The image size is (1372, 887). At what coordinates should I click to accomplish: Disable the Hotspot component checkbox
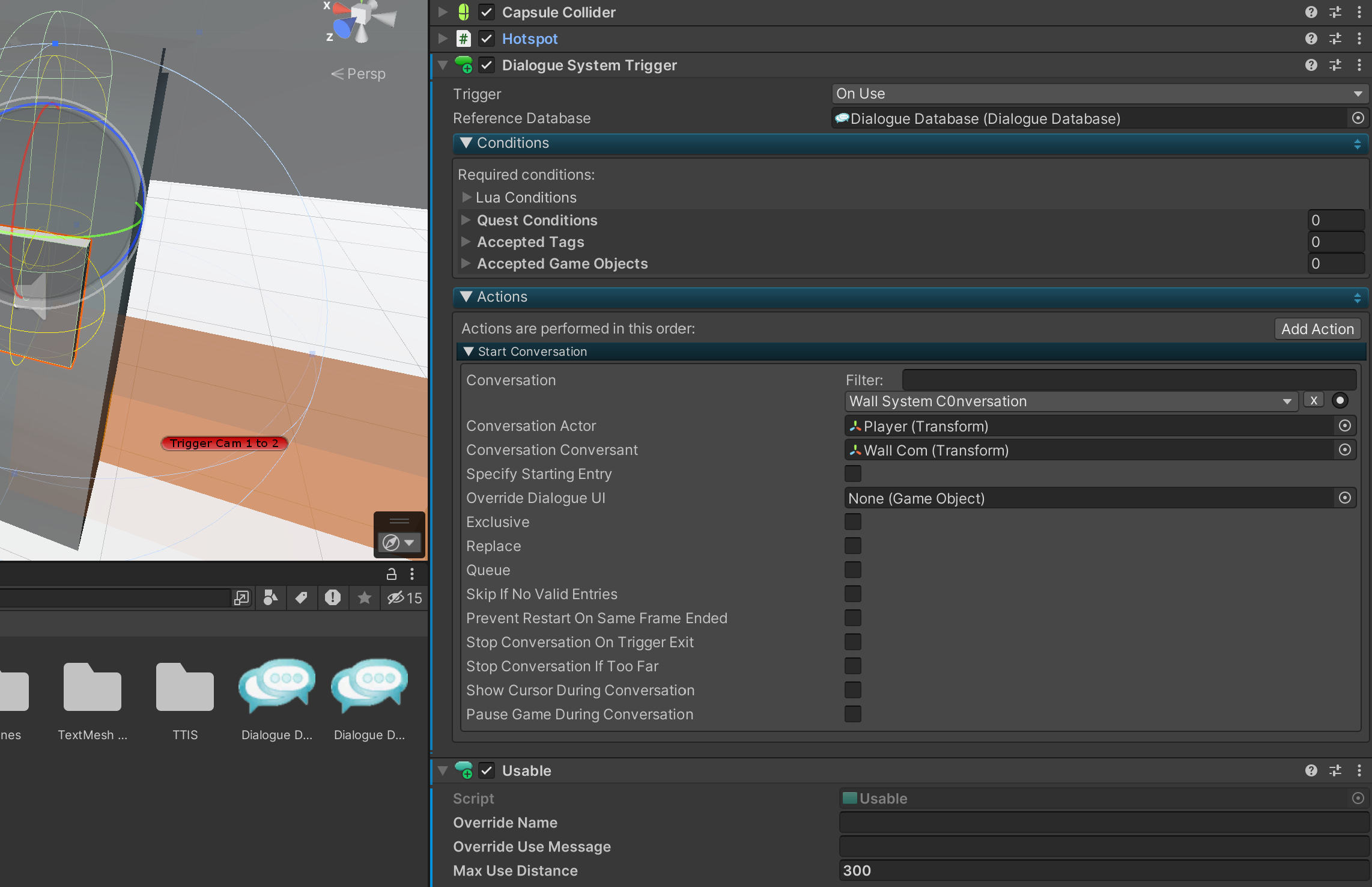click(x=487, y=38)
